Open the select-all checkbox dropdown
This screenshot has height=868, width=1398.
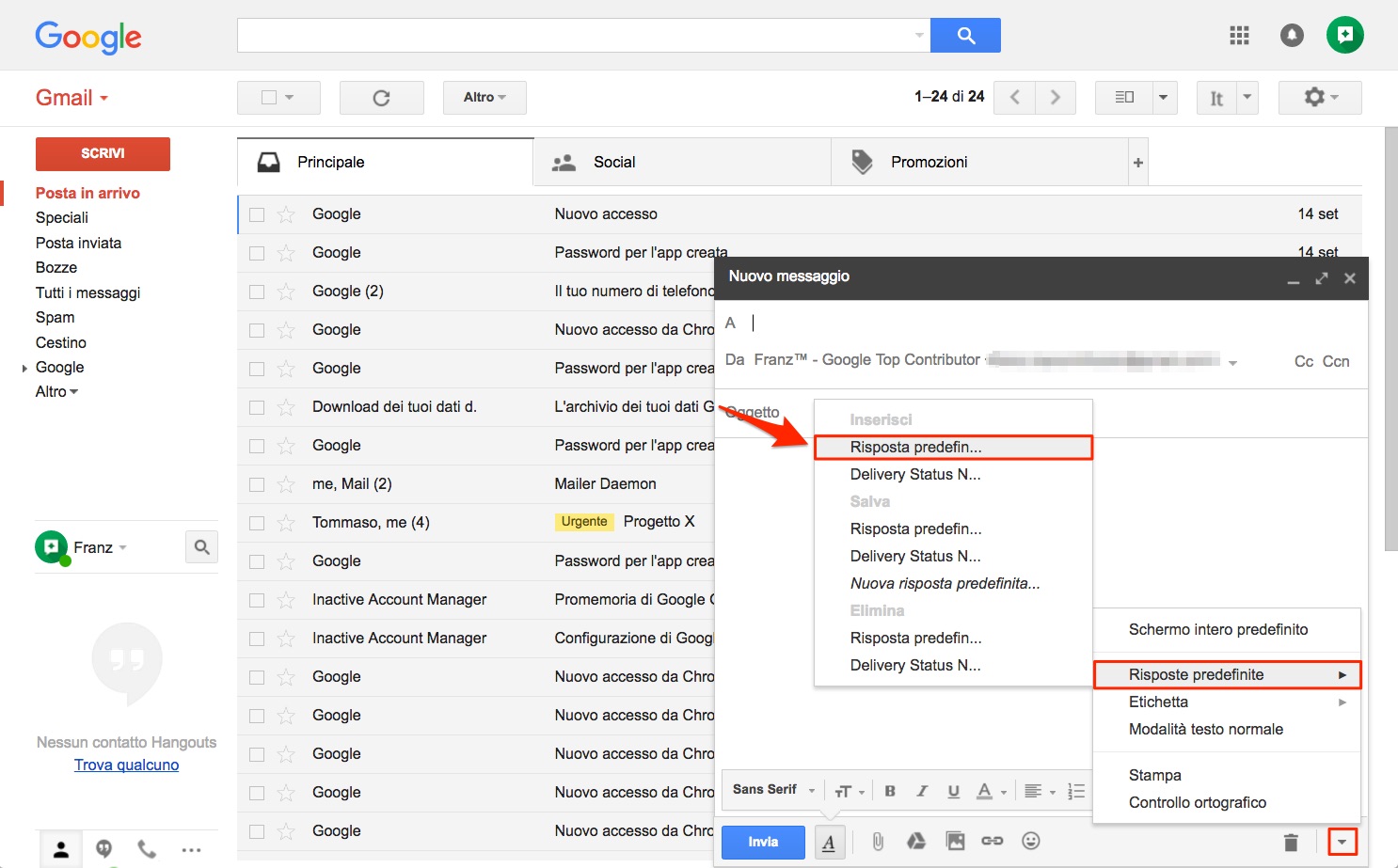(x=290, y=98)
